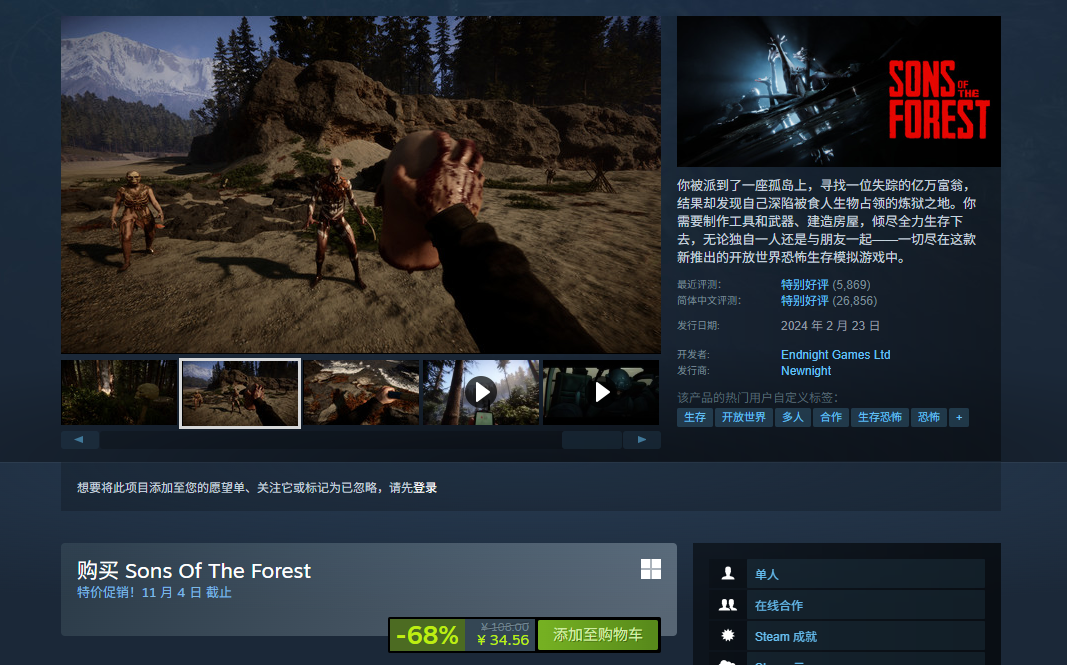Click the 开放世界 tag

[744, 417]
